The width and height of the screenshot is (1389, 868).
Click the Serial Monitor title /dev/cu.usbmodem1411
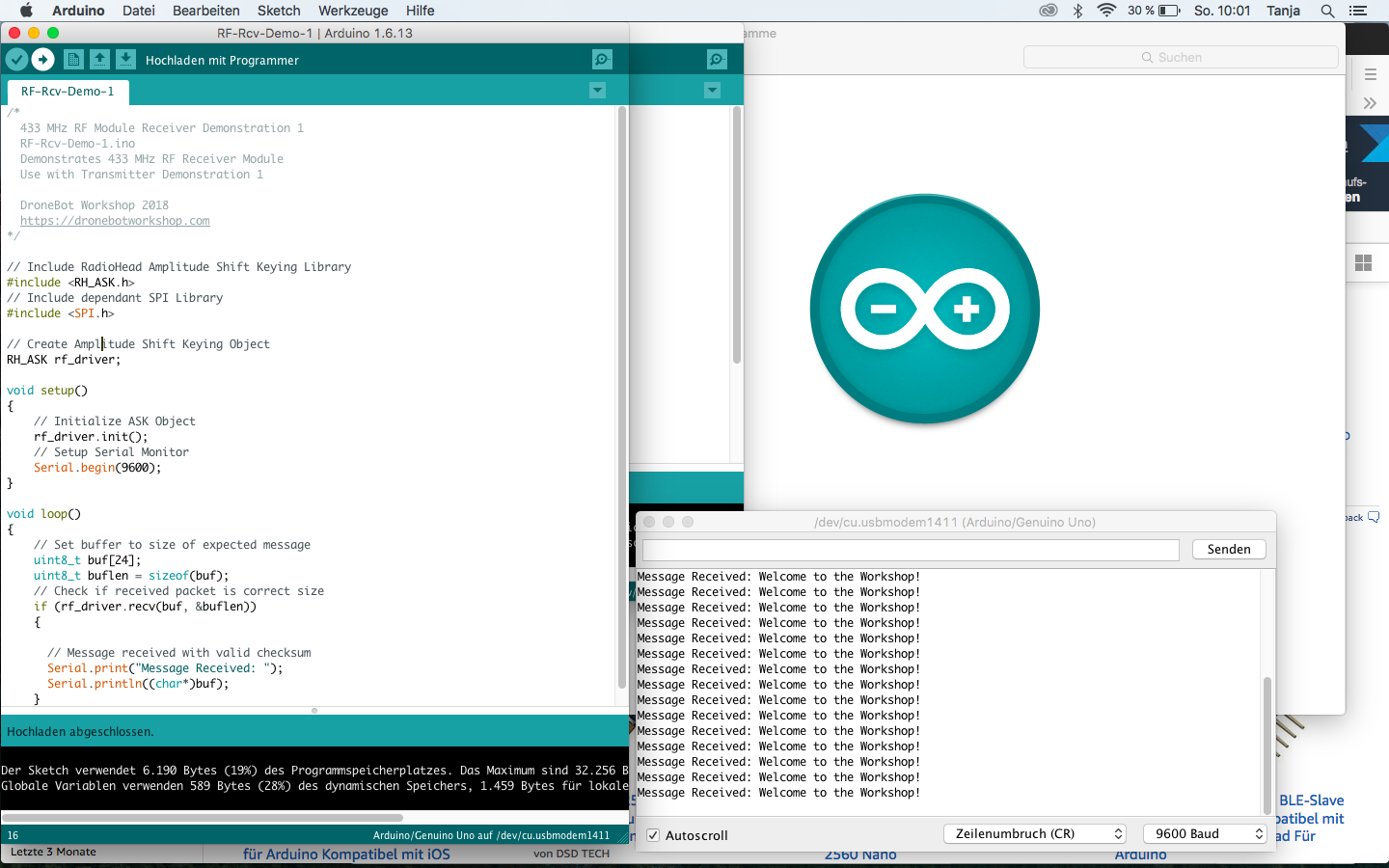(955, 522)
